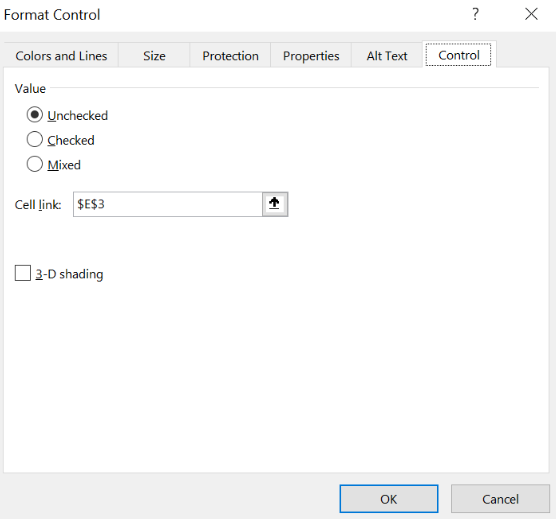
Task: Open the question mark Help button
Action: (475, 15)
